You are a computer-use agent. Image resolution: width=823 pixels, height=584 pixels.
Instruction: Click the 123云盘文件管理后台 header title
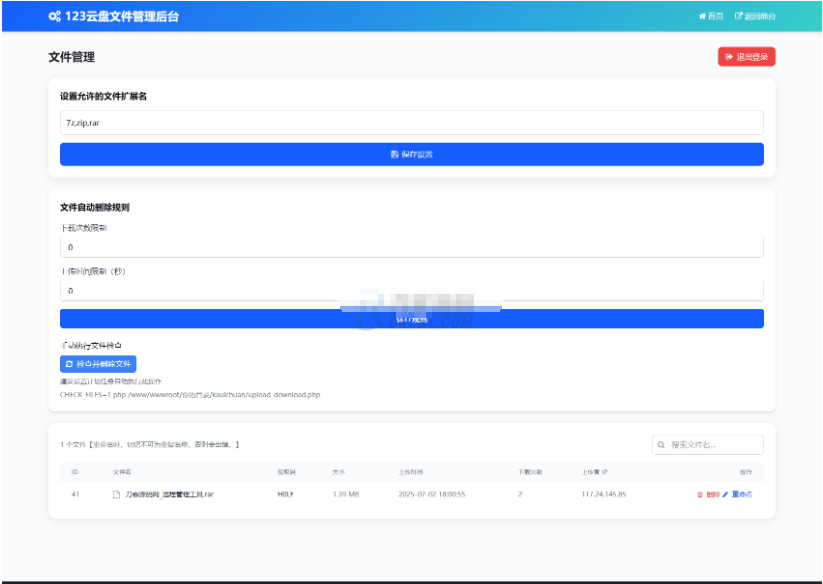[x=121, y=16]
